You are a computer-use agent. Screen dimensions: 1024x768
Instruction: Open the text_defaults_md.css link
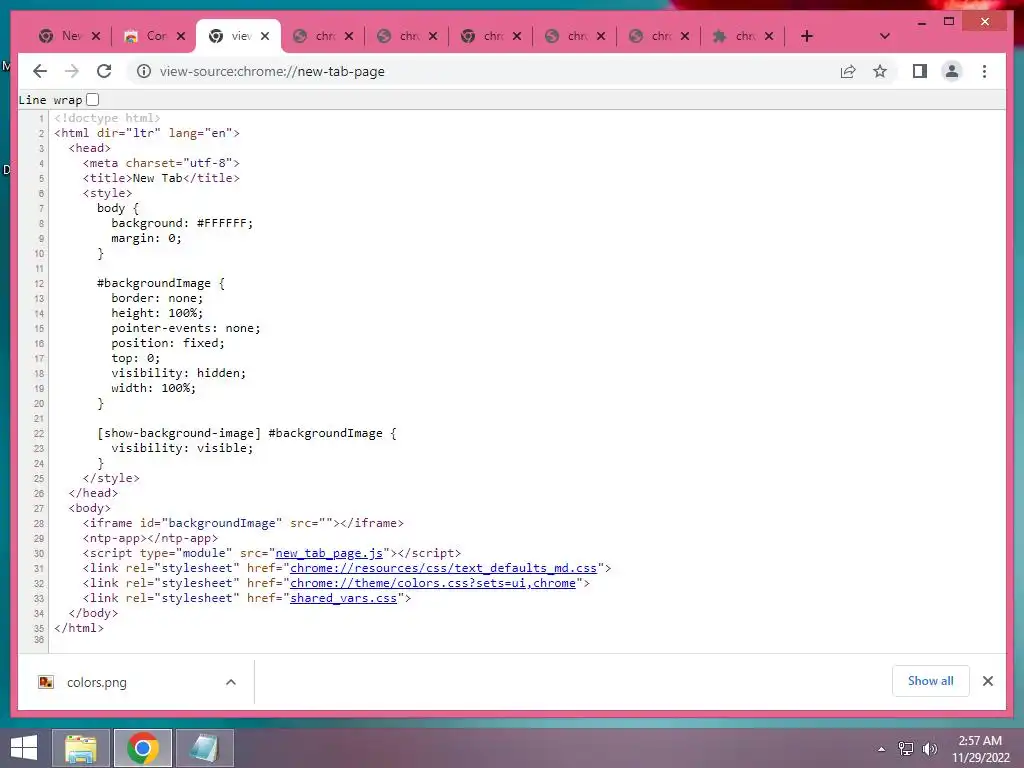(443, 568)
